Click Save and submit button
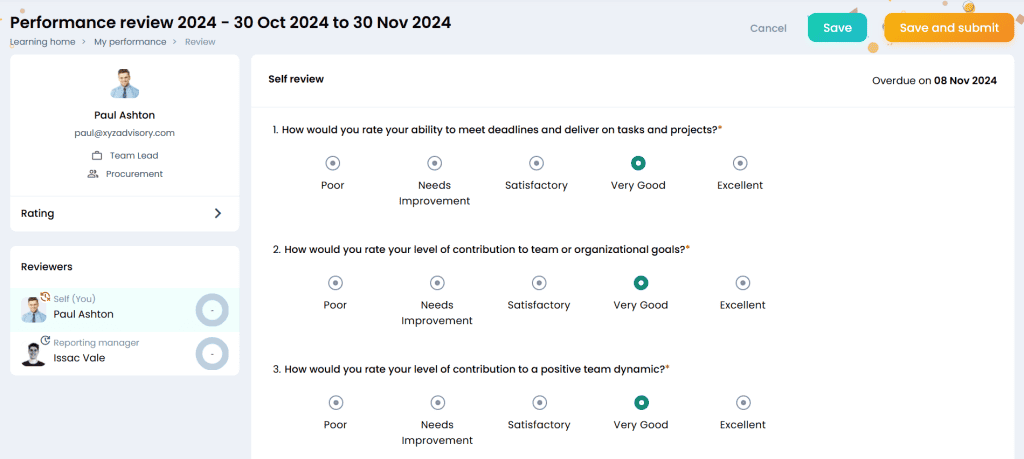This screenshot has width=1024, height=459. (949, 28)
